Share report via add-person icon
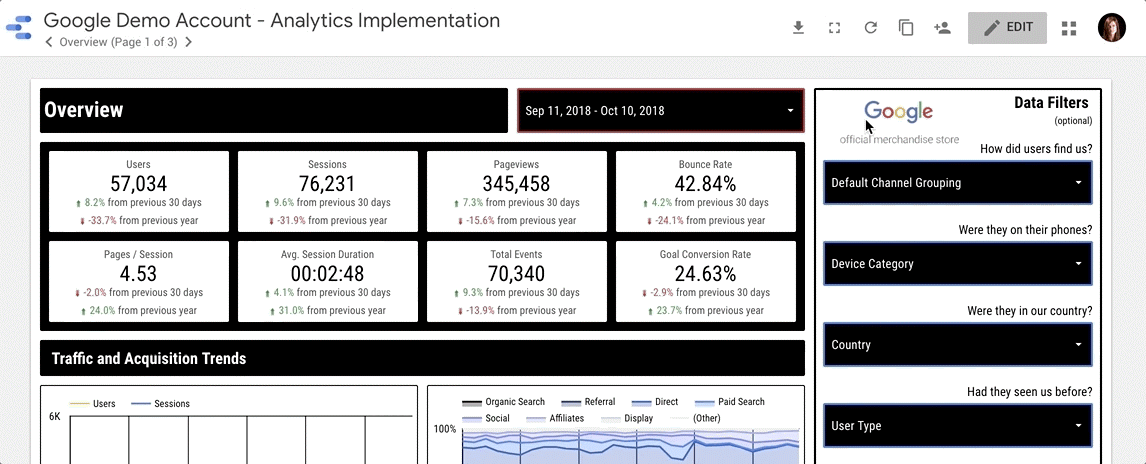 [x=941, y=28]
